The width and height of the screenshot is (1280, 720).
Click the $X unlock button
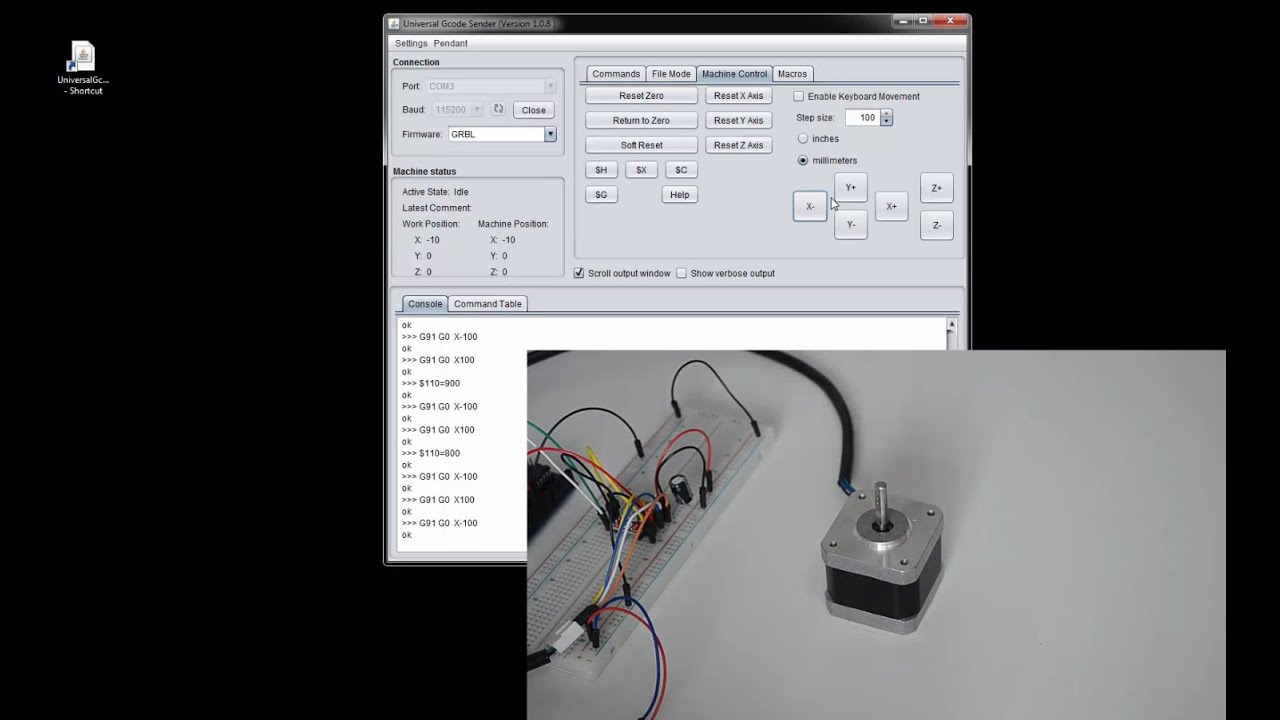click(641, 170)
